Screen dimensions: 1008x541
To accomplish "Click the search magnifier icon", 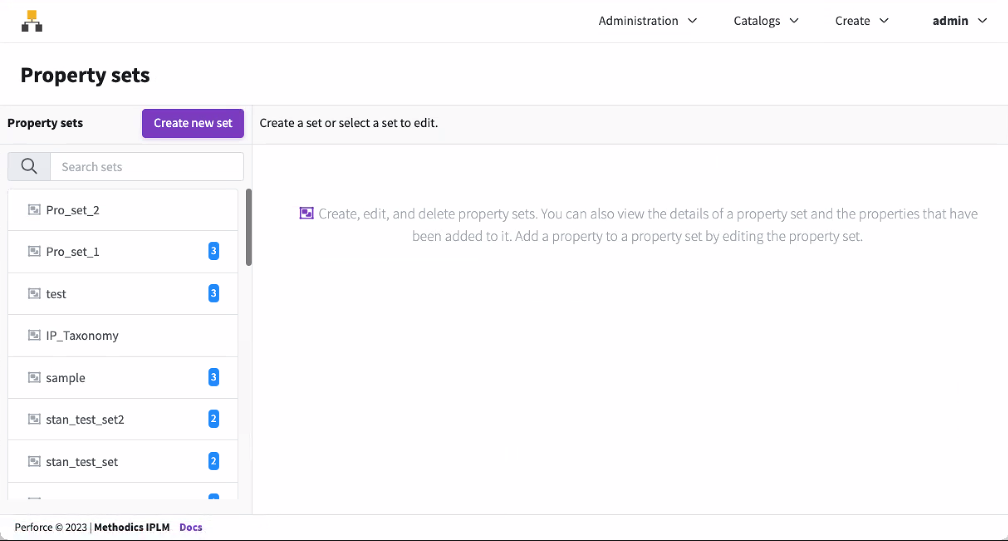I will pos(29,167).
